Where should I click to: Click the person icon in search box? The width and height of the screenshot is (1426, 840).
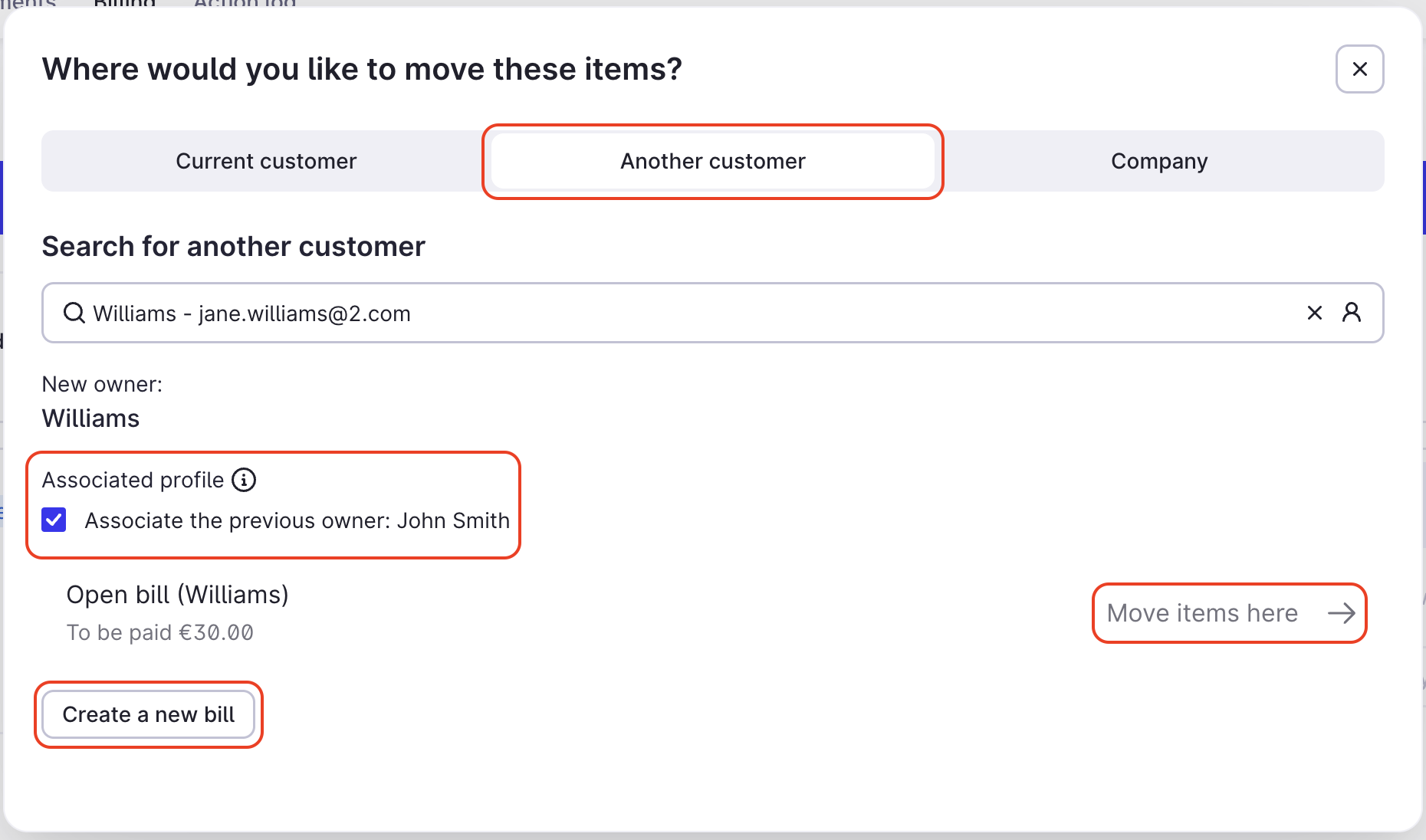pos(1352,312)
